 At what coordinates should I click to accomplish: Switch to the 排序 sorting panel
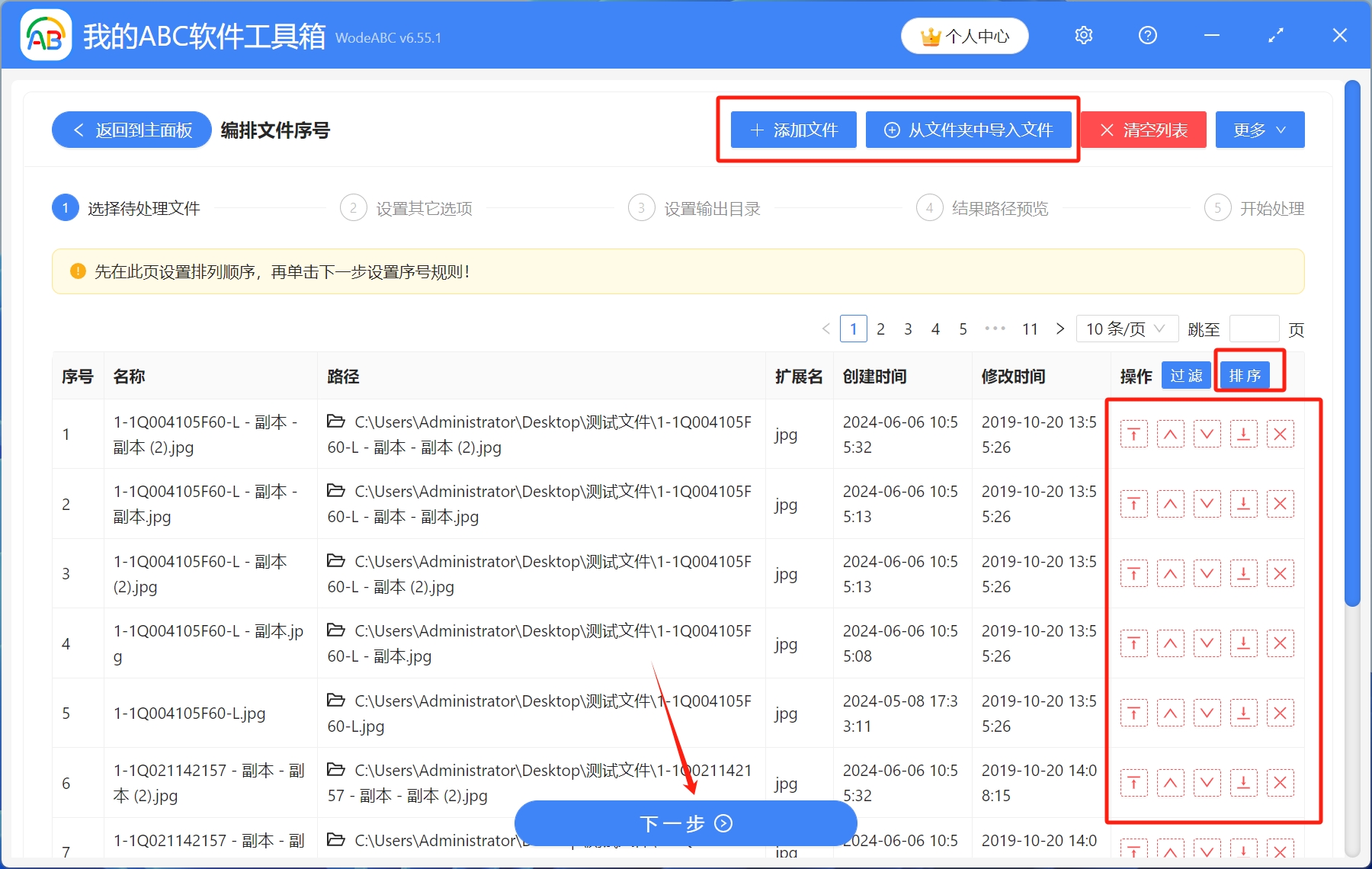pyautogui.click(x=1245, y=374)
